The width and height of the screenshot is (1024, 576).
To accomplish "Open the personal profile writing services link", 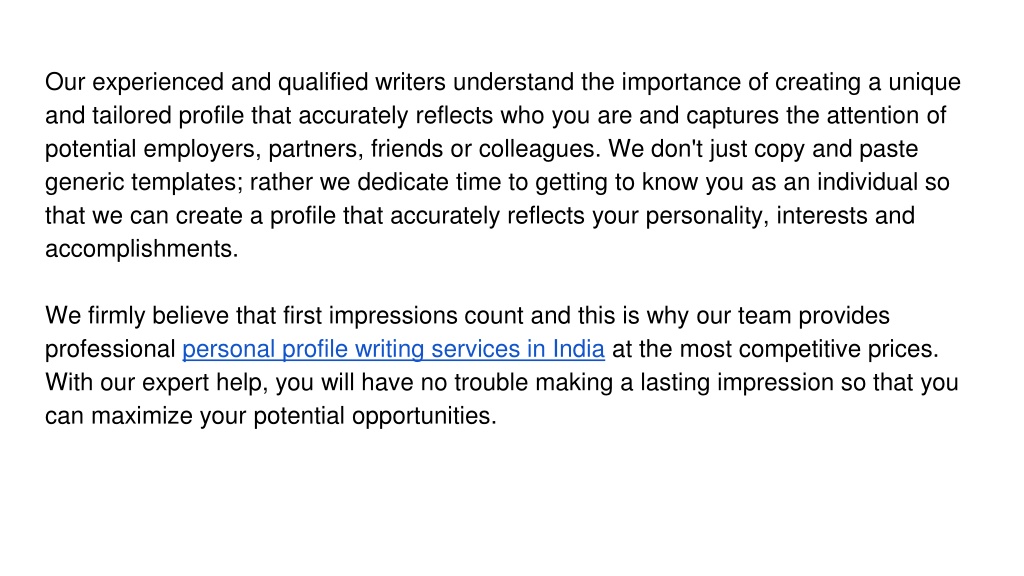I will [393, 349].
